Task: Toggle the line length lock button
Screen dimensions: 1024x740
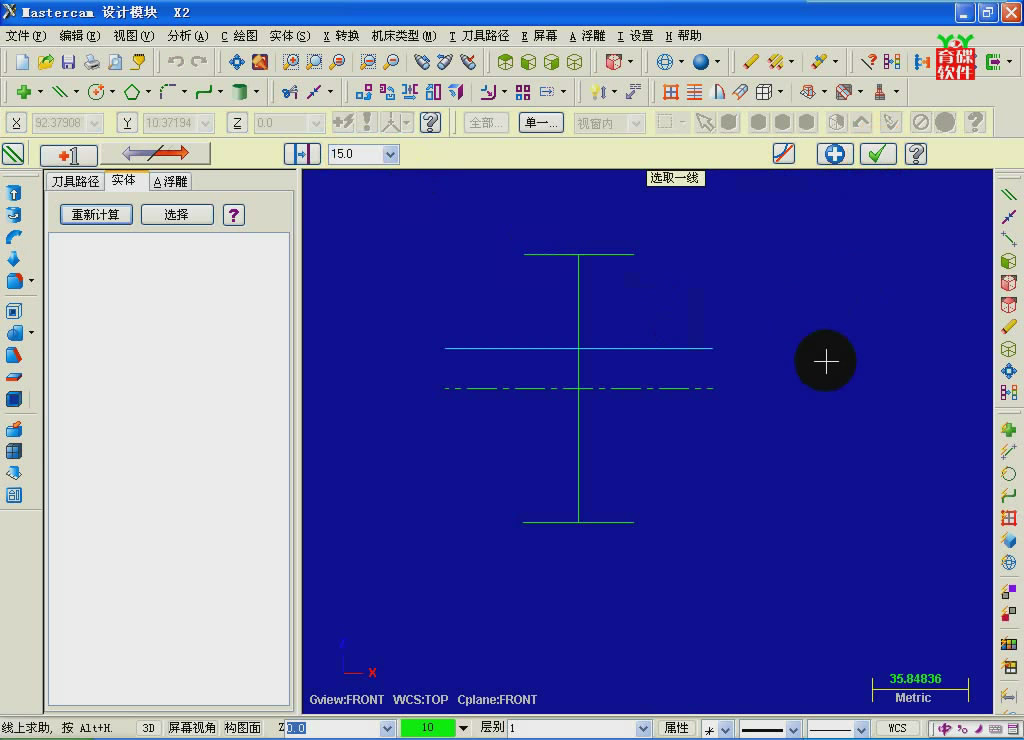Action: (x=302, y=154)
